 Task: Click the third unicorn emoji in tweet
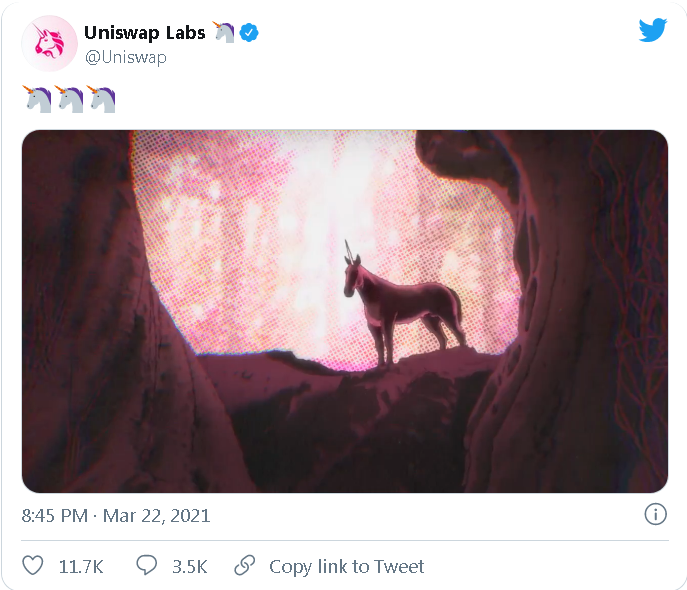pos(101,99)
